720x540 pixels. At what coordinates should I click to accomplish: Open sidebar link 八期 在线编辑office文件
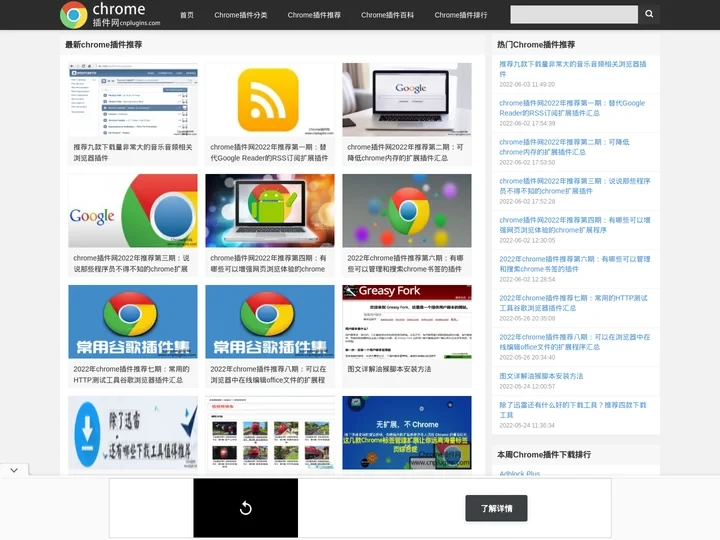tap(575, 342)
